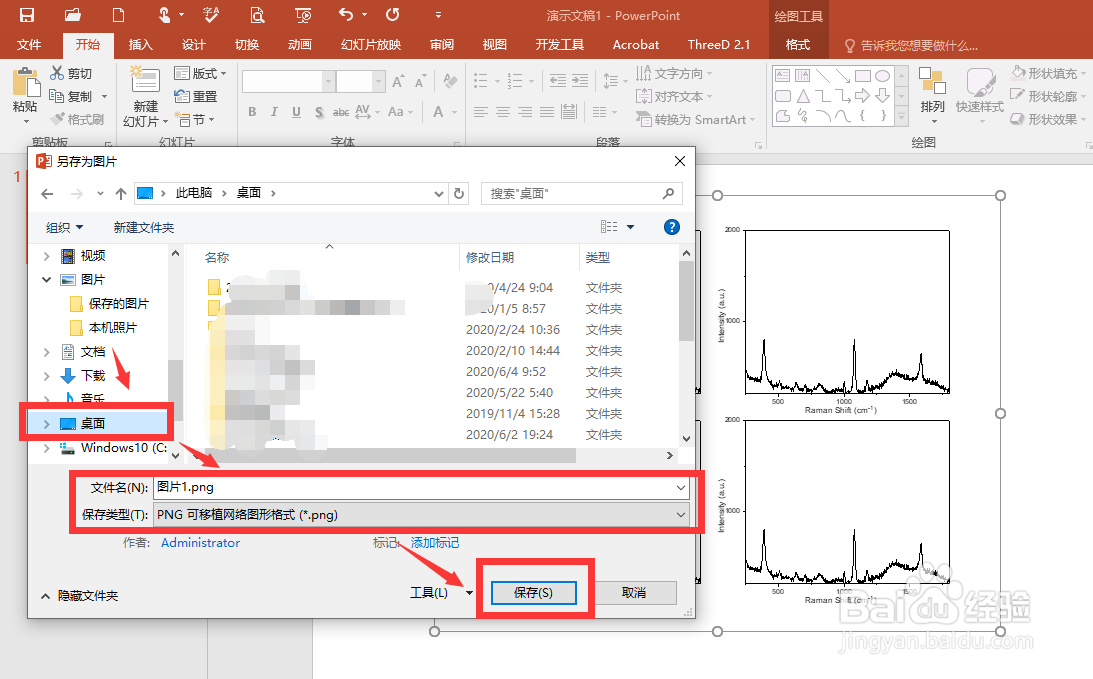Open the 工具(L) tools dropdown
Screen dimensions: 1093x679
(440, 591)
